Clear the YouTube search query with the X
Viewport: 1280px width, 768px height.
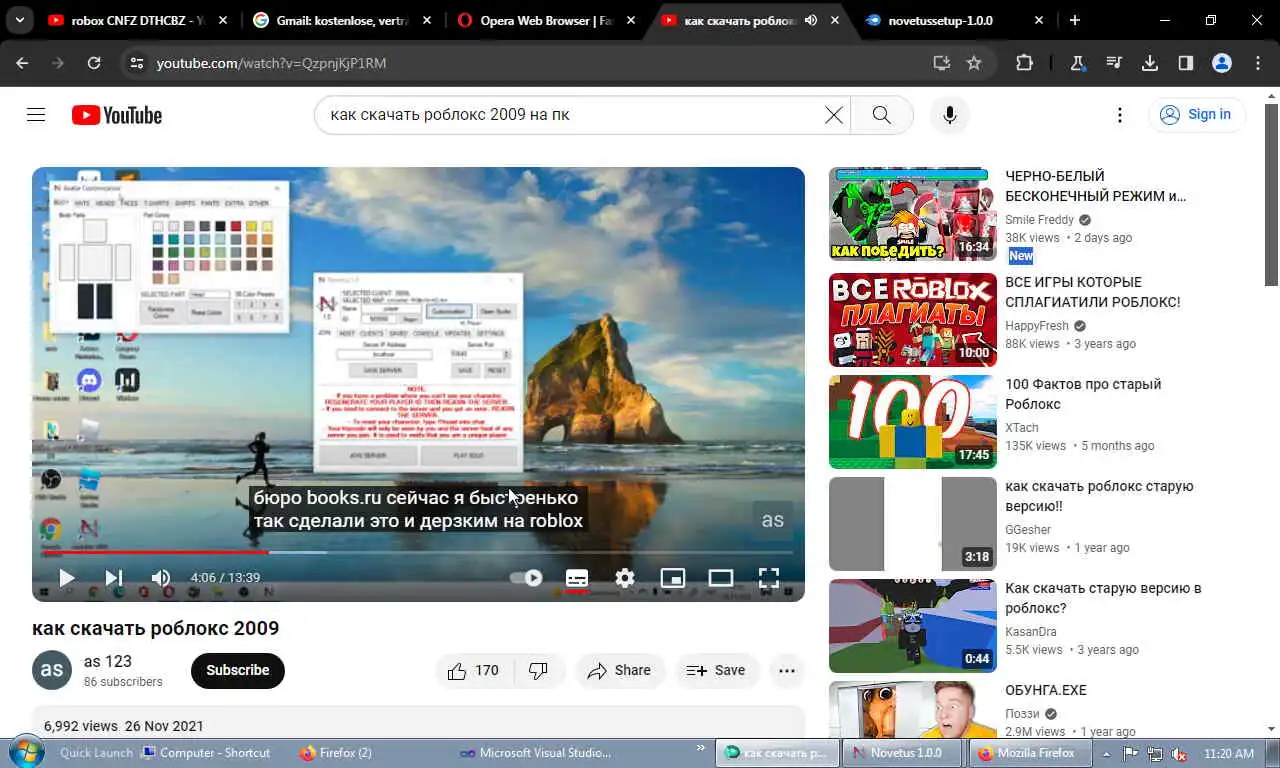click(x=833, y=115)
